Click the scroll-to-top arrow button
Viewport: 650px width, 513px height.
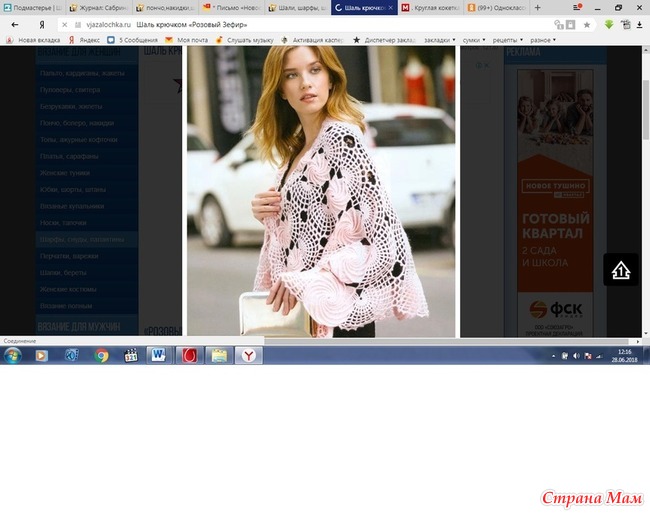(620, 270)
